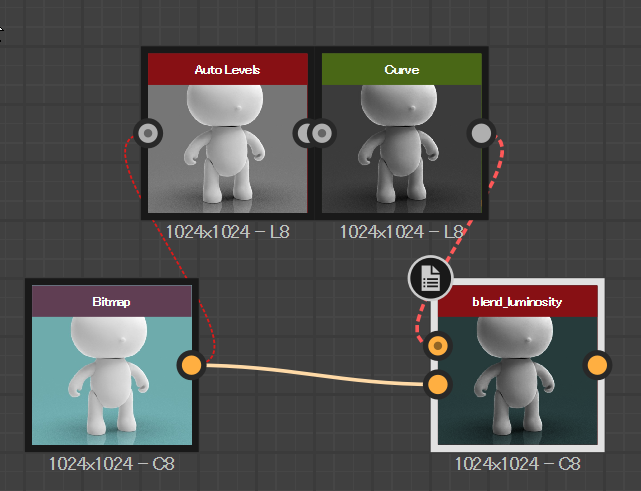Select the Auto Levels node title bar

pyautogui.click(x=228, y=69)
